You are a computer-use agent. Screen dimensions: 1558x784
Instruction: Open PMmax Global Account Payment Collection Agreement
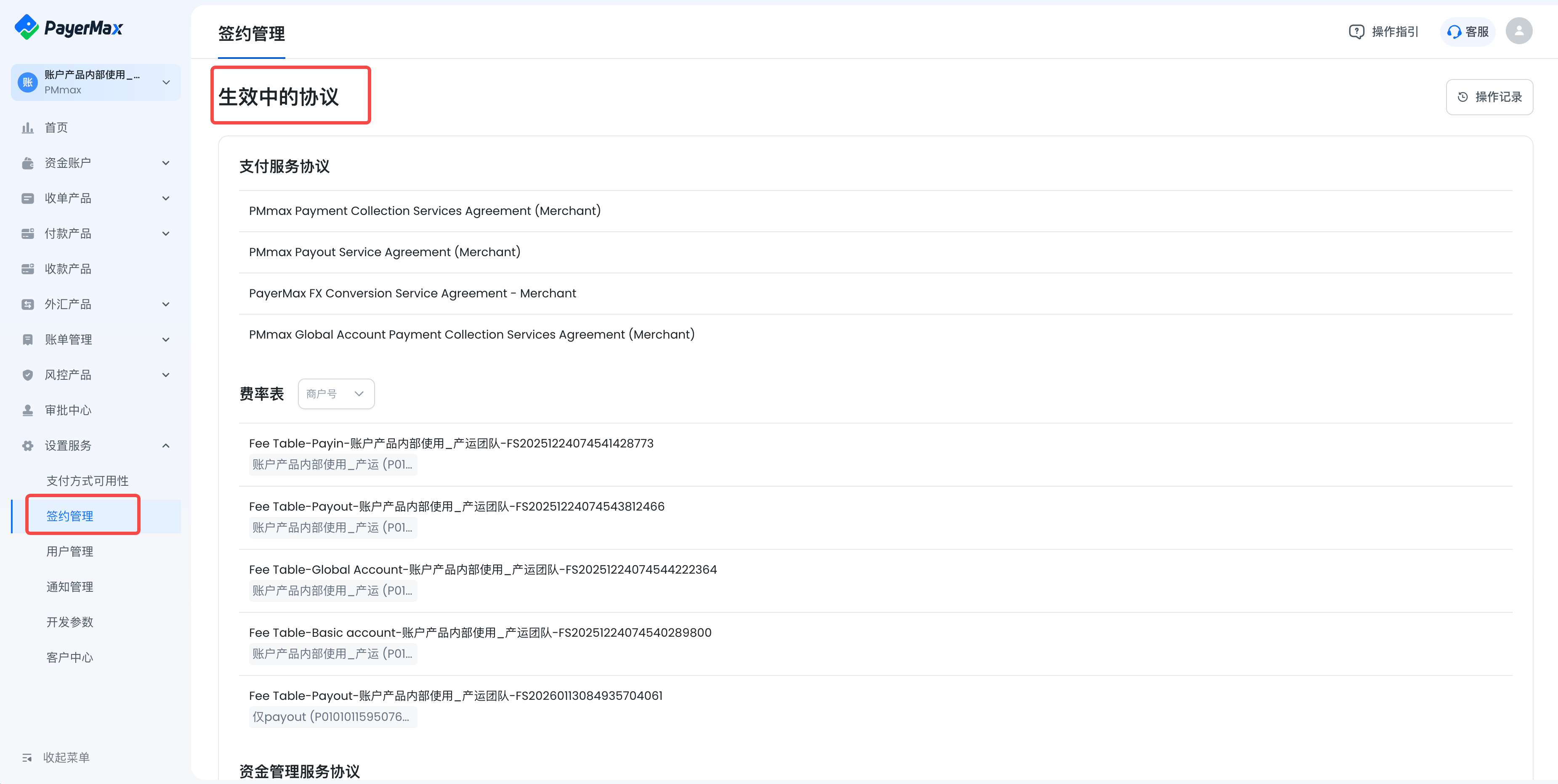coord(472,334)
